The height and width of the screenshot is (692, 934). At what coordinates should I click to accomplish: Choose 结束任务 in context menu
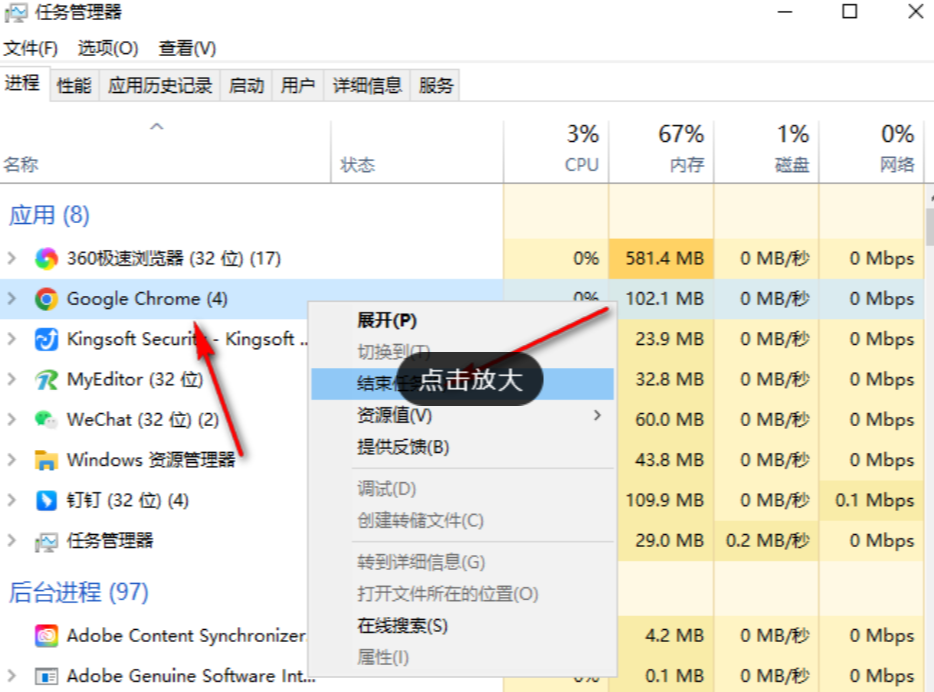coord(462,384)
